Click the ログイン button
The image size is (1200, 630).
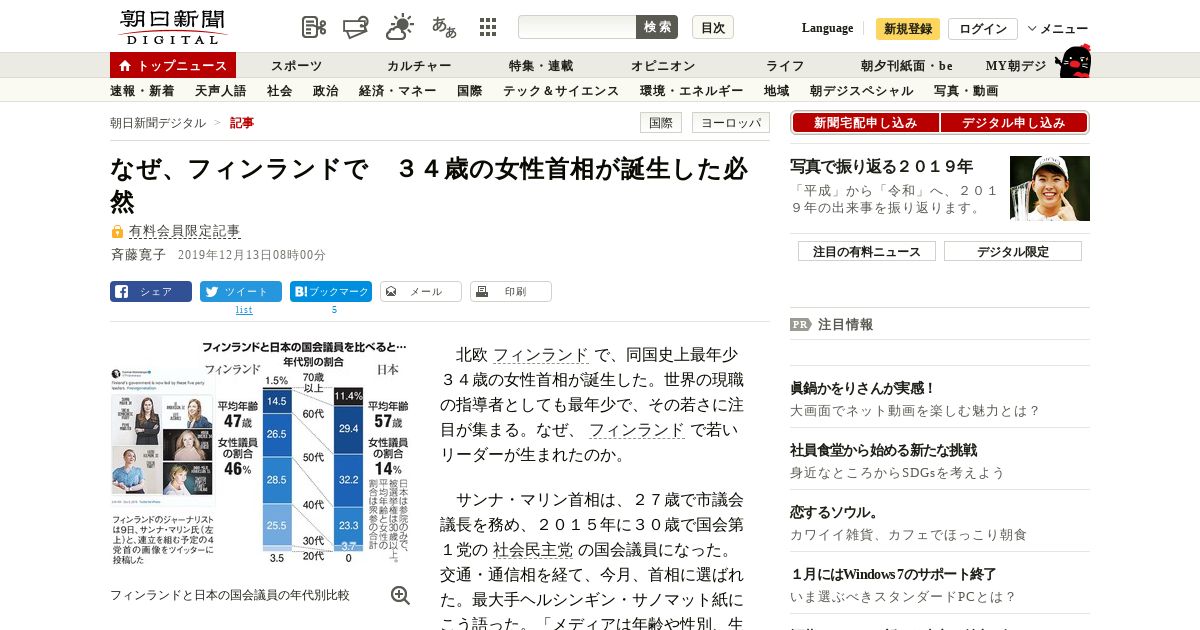pyautogui.click(x=983, y=29)
